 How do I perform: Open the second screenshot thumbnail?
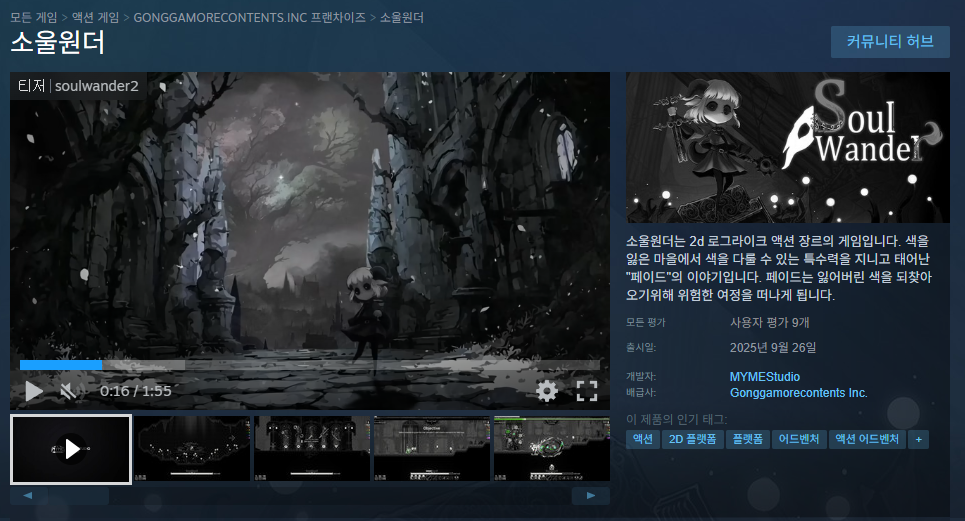pyautogui.click(x=192, y=449)
